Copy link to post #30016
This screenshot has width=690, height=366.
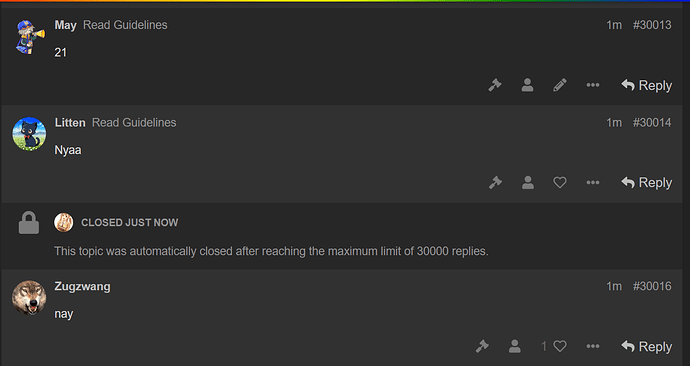coord(652,286)
